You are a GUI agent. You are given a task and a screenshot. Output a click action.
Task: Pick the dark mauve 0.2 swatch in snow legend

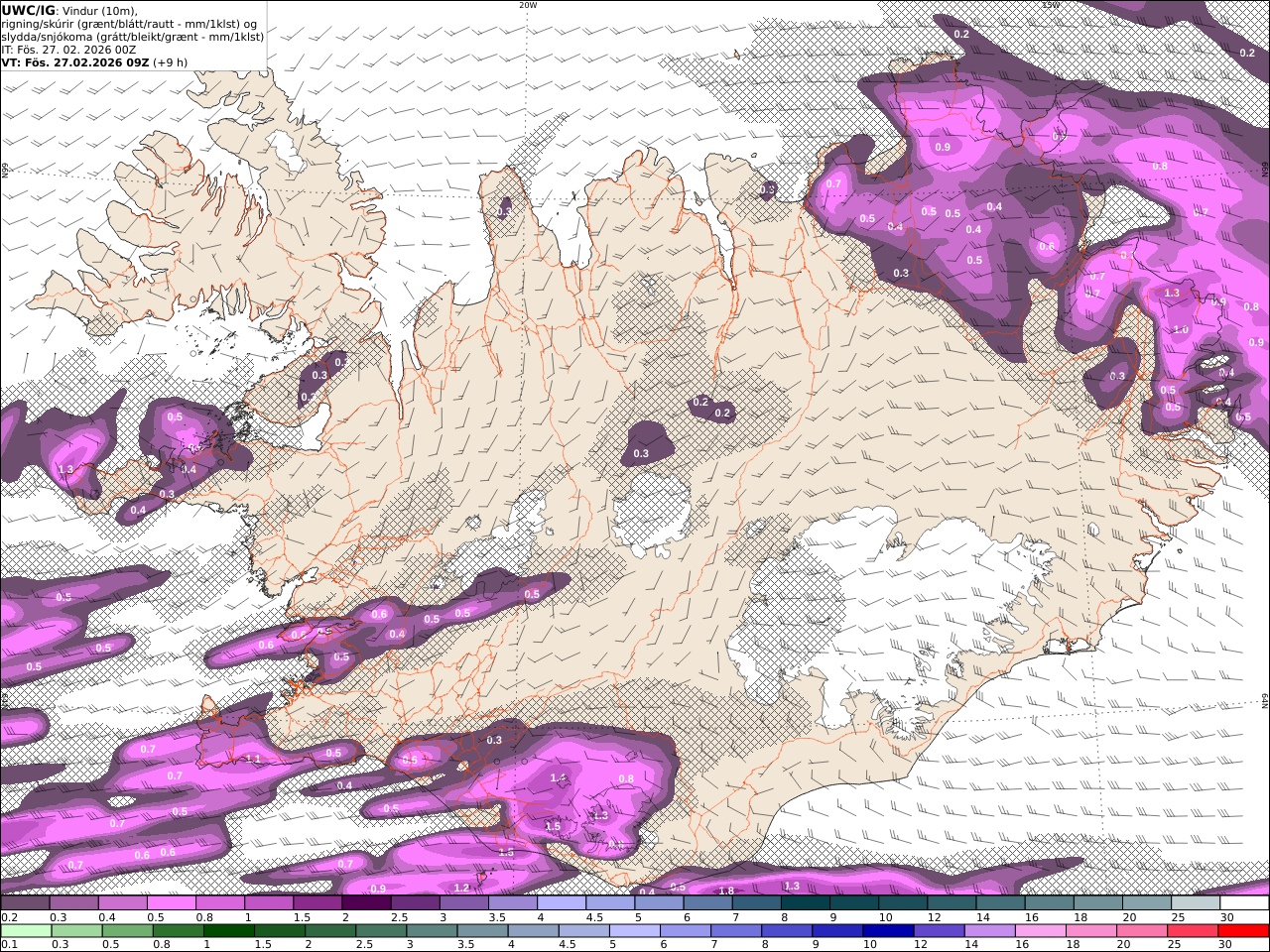[x=26, y=903]
